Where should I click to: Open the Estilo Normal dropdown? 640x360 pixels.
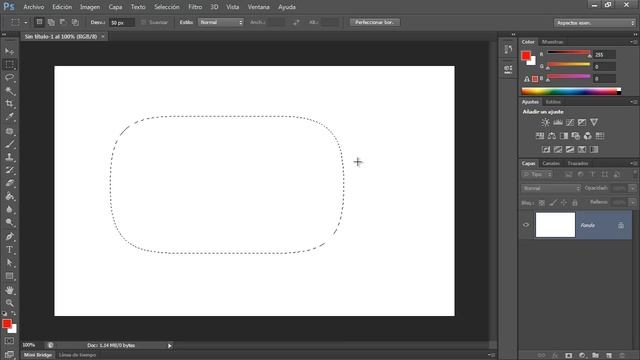click(221, 22)
